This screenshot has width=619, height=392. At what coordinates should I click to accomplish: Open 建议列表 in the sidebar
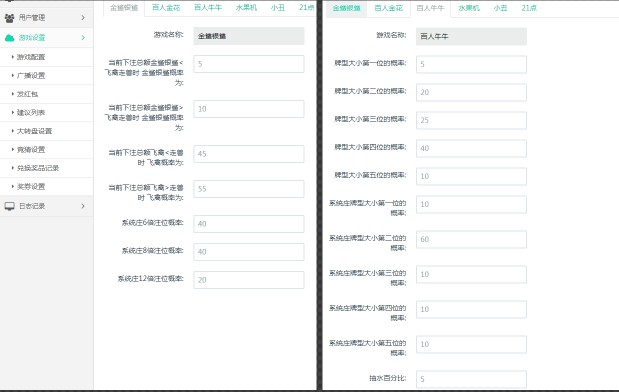click(x=47, y=113)
